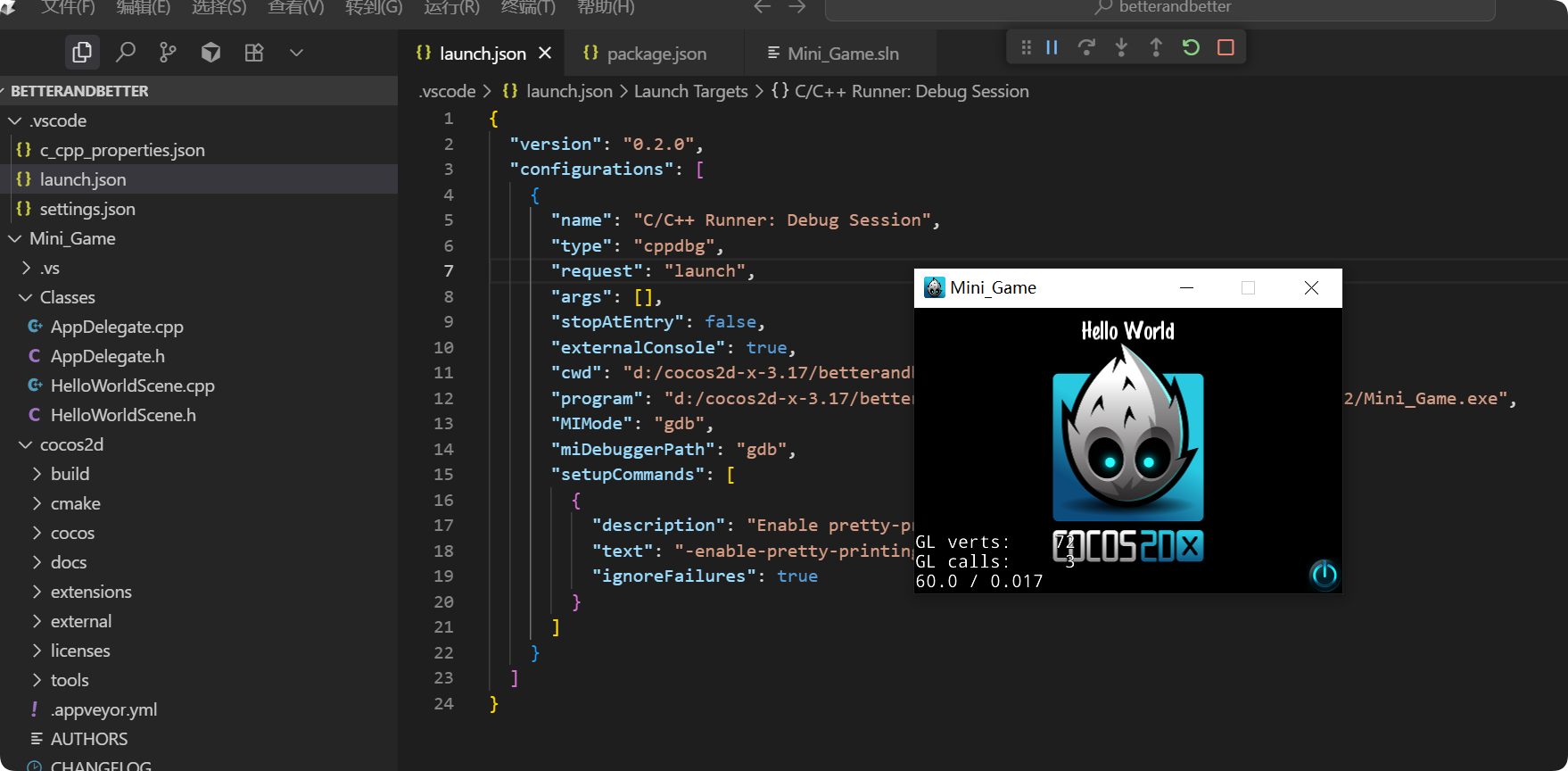Close the launch.json tab
Screen dimensions: 1568x771
tap(545, 54)
